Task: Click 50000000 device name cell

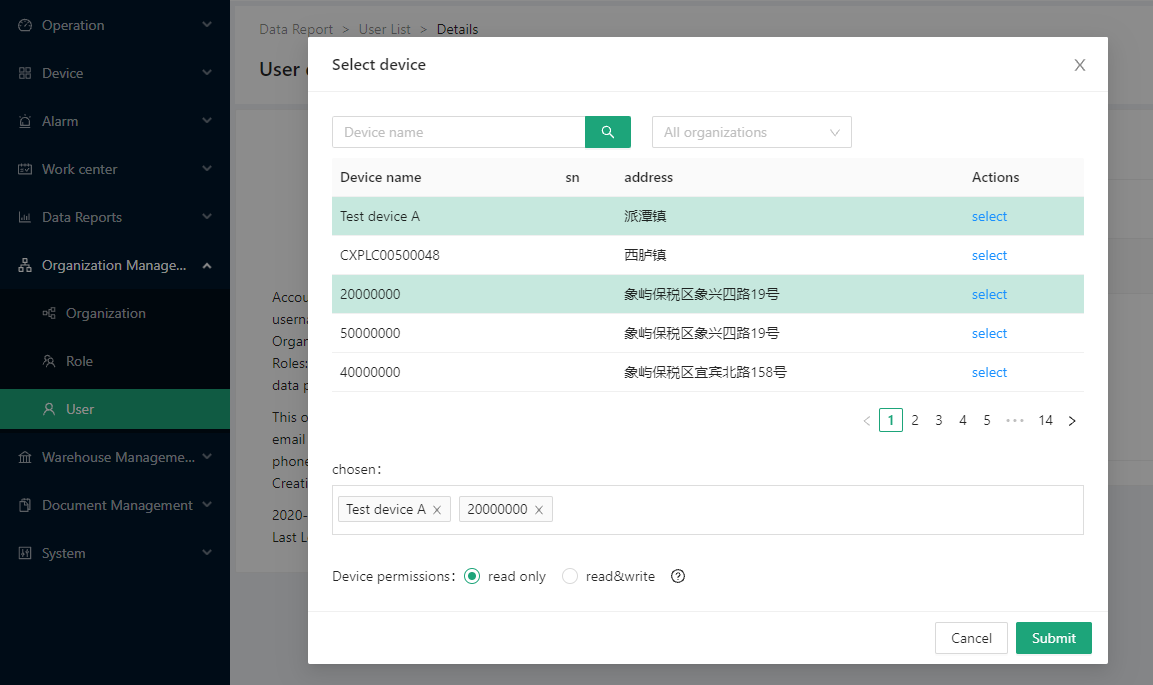Action: point(370,333)
